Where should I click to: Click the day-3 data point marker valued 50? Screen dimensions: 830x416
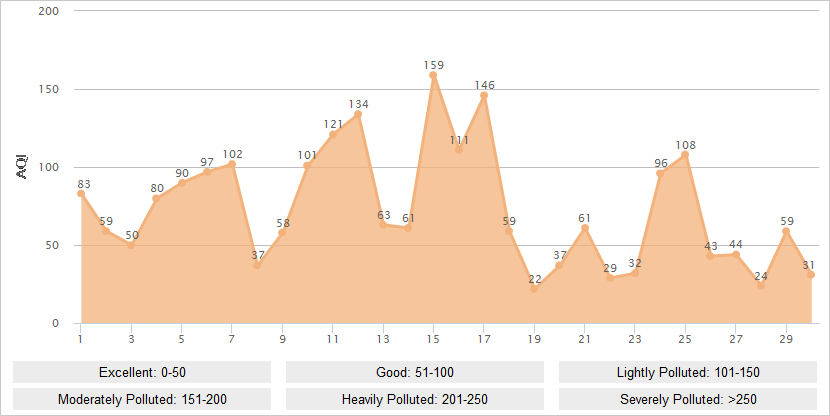coord(131,245)
